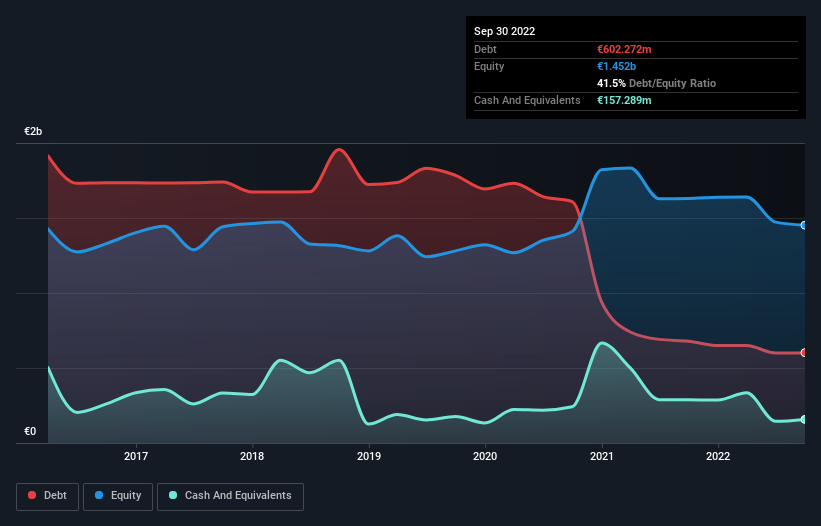Select the 2022 x-axis label
This screenshot has height=526, width=821.
[718, 456]
